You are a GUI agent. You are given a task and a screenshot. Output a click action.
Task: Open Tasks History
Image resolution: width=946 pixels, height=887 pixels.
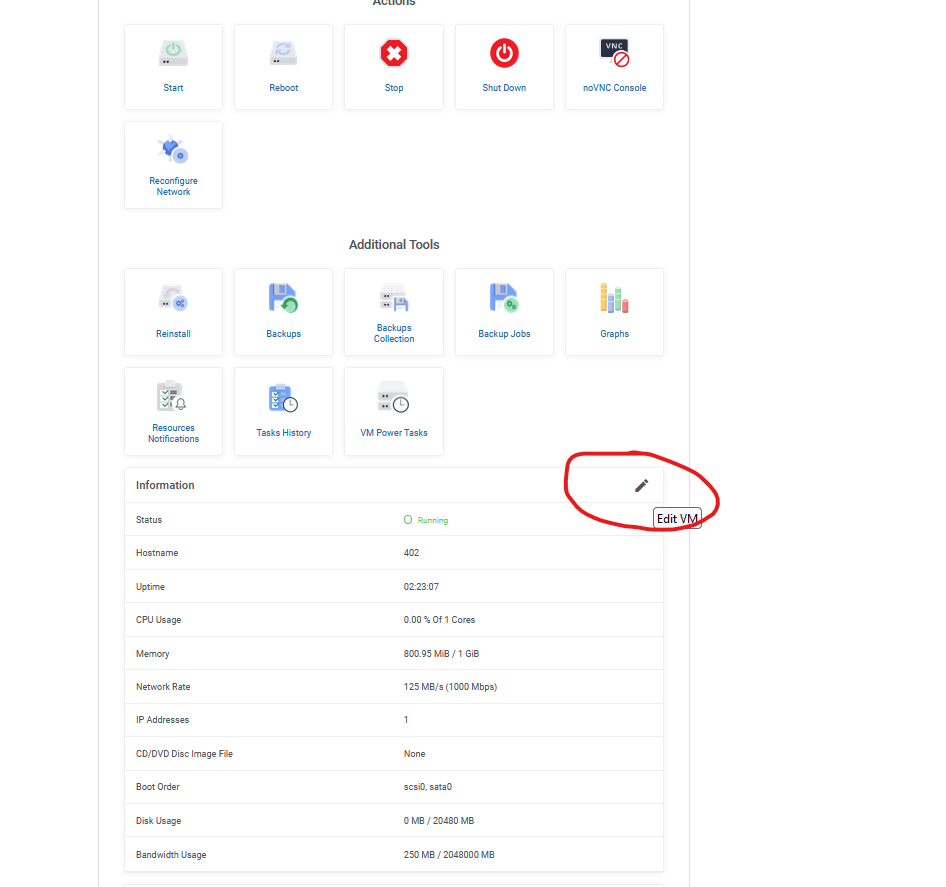pyautogui.click(x=283, y=399)
